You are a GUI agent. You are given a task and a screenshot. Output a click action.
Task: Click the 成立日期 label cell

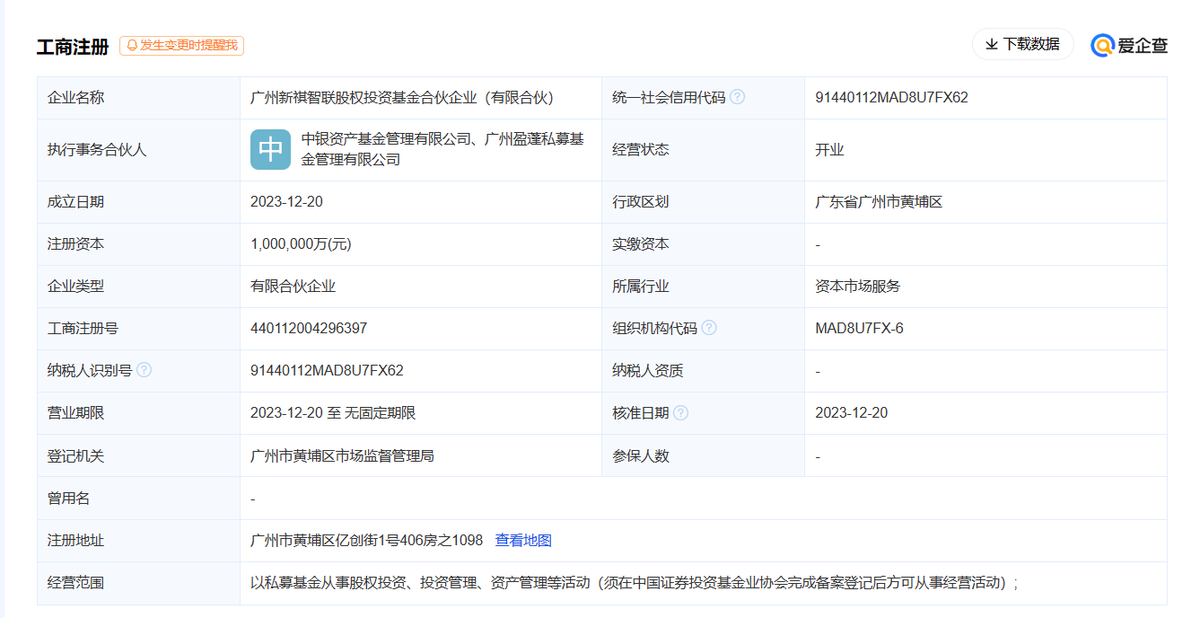[139, 202]
